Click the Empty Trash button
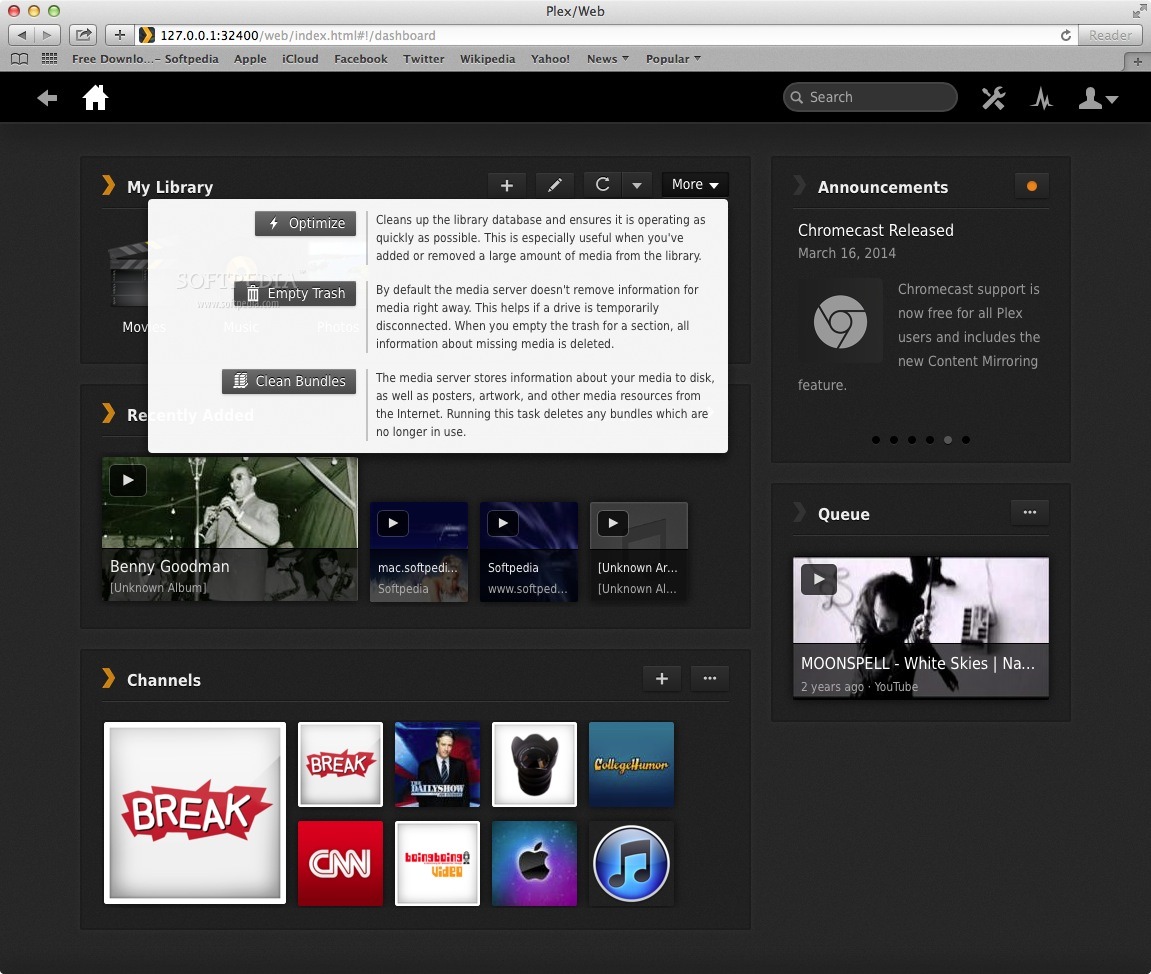This screenshot has height=974, width=1151. [295, 294]
